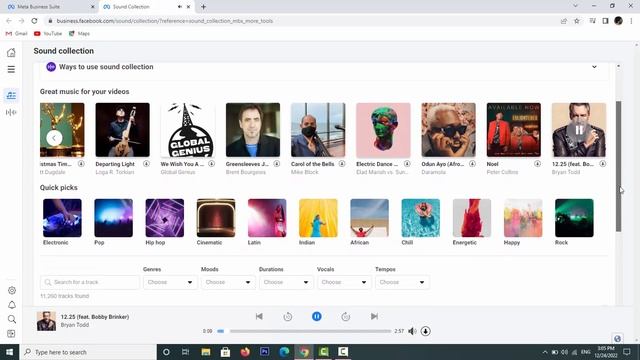Click Search for a track field

click(x=90, y=282)
